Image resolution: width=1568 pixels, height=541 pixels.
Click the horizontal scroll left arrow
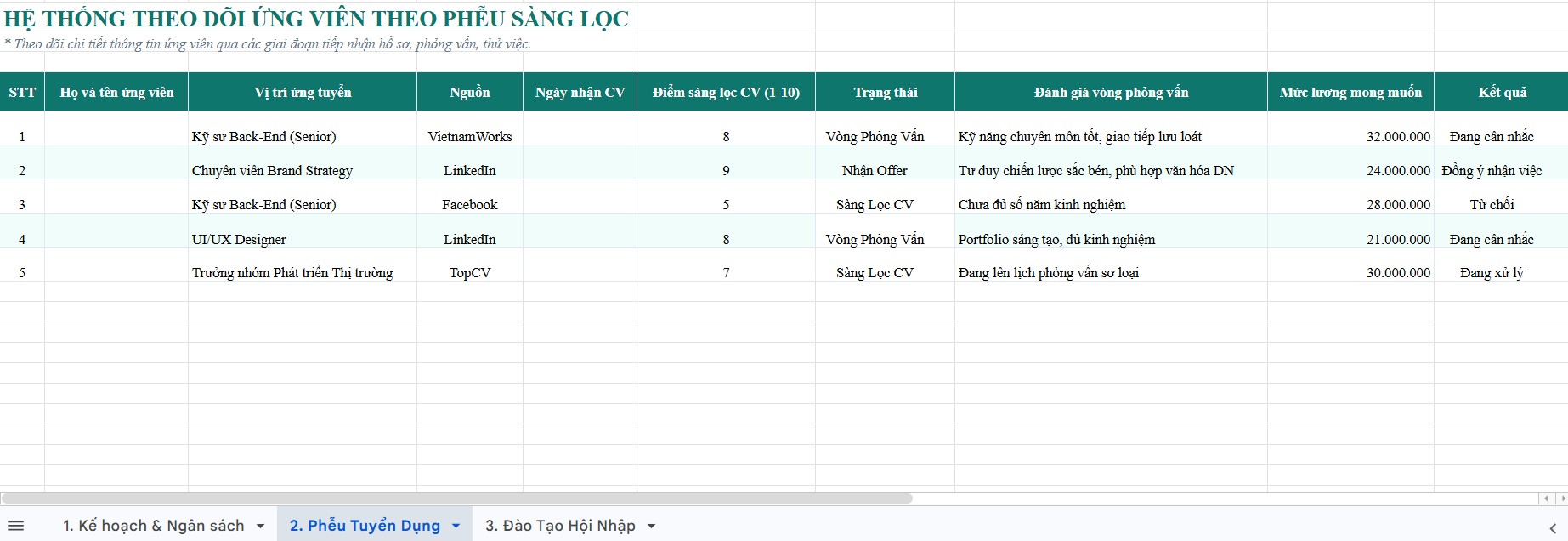click(x=1547, y=498)
